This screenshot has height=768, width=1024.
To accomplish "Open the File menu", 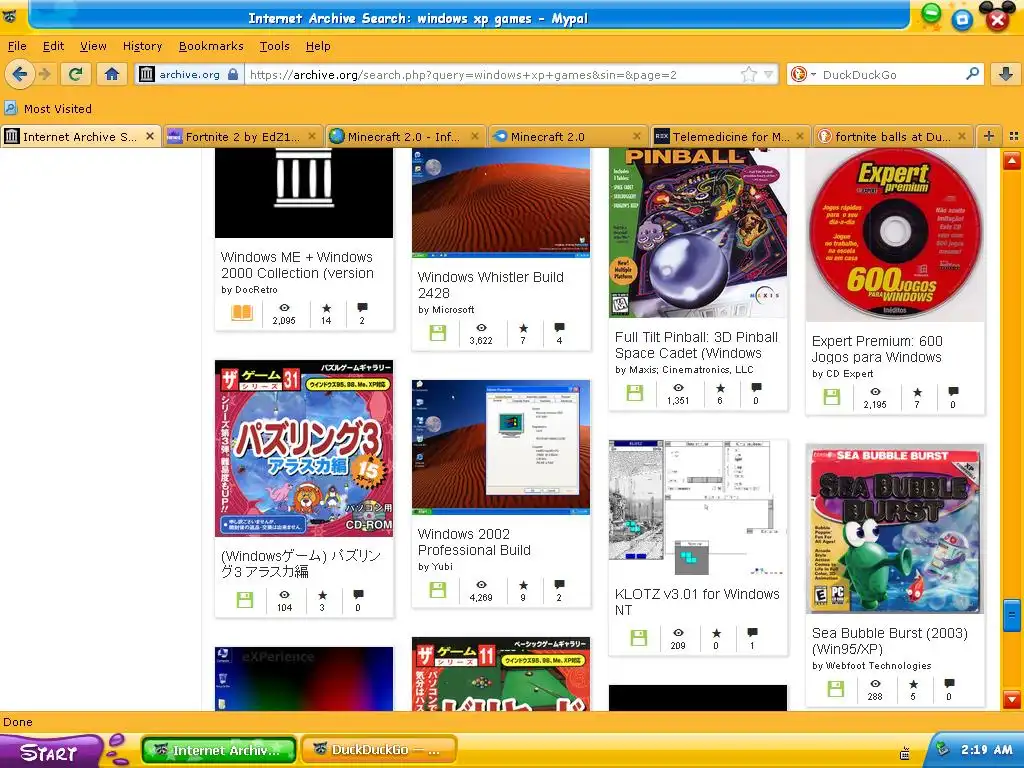I will click(x=17, y=46).
